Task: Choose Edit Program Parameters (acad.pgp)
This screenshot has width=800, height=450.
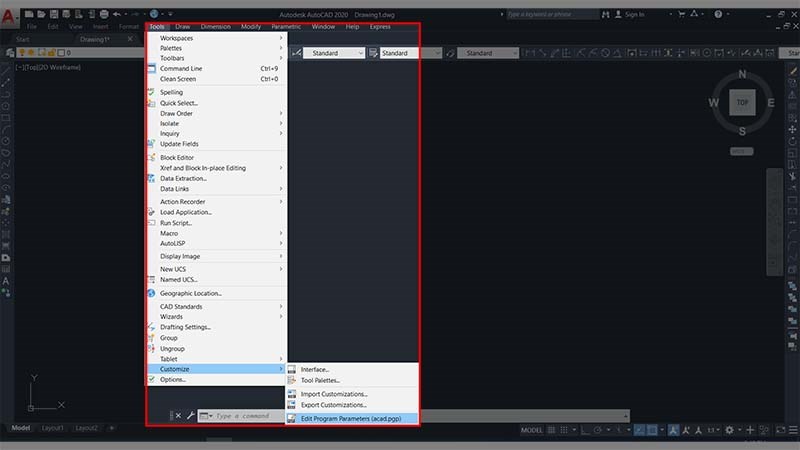Action: click(352, 418)
